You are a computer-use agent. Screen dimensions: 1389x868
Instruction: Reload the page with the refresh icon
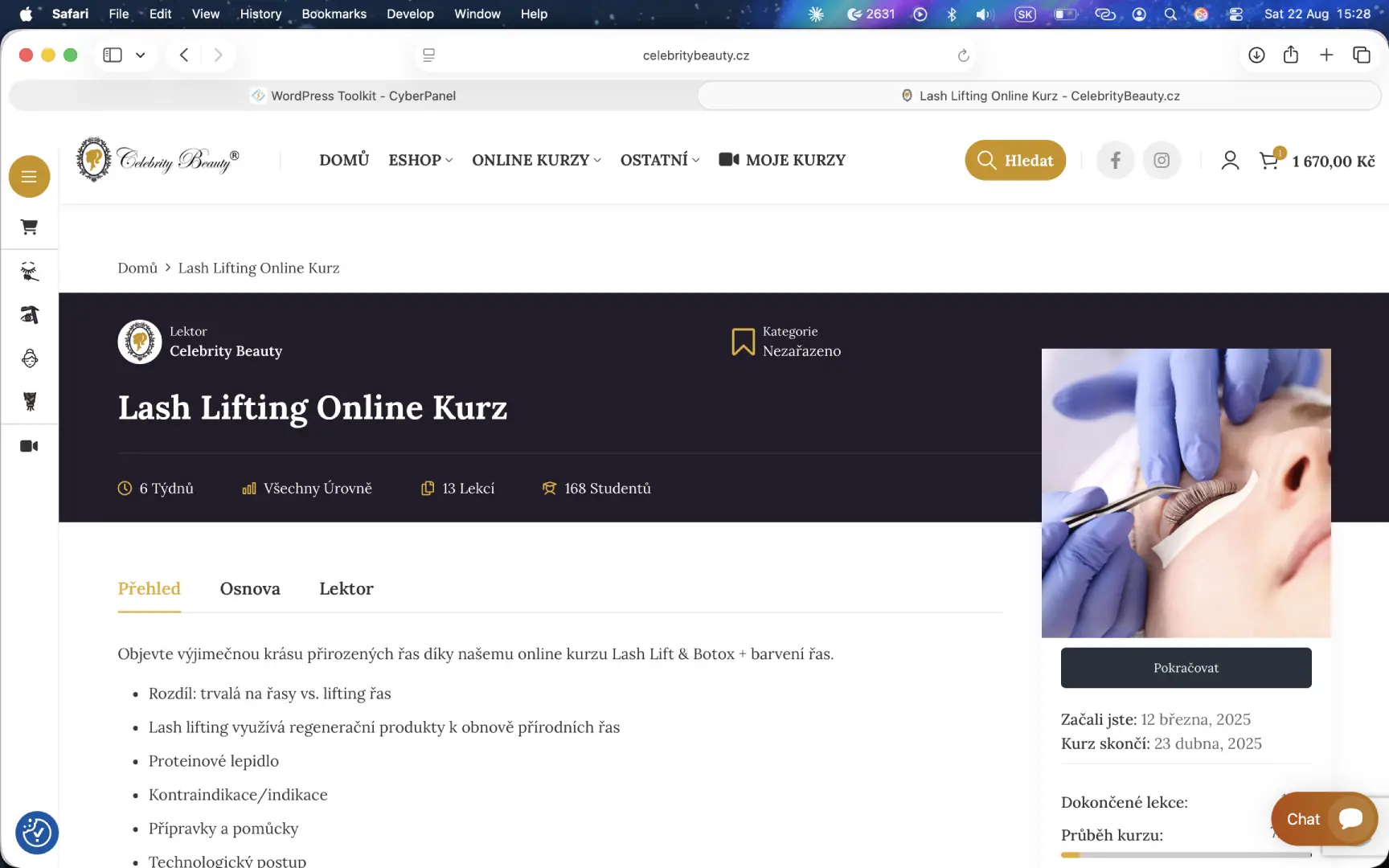[x=963, y=55]
